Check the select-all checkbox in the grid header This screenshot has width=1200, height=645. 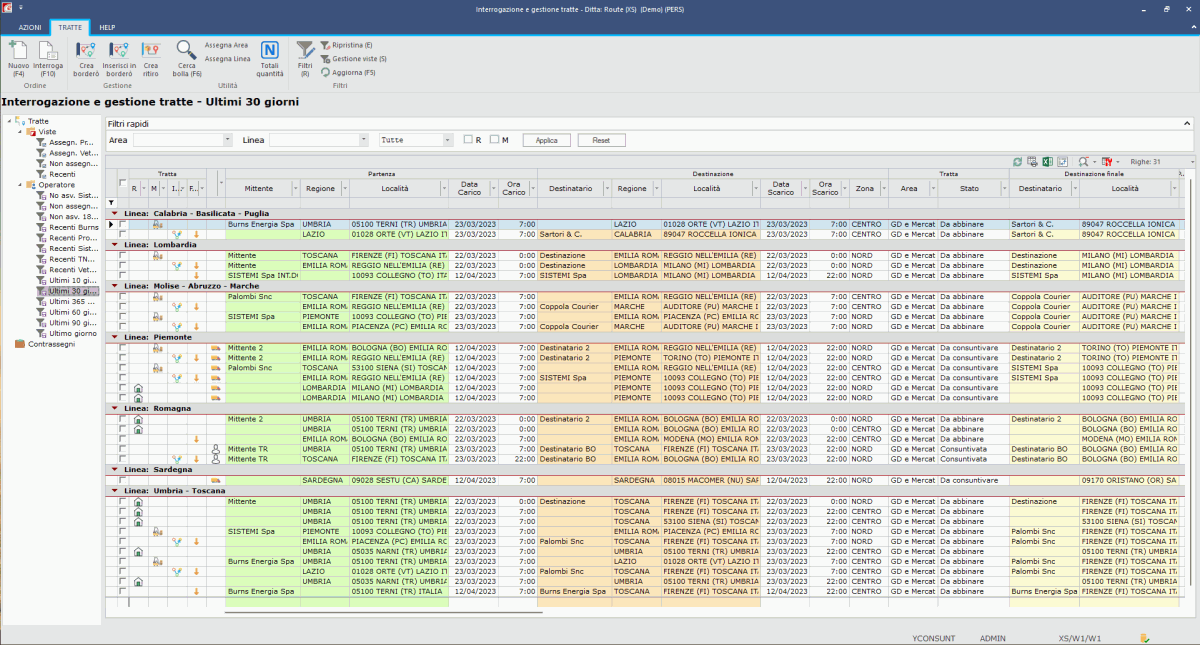(122, 184)
